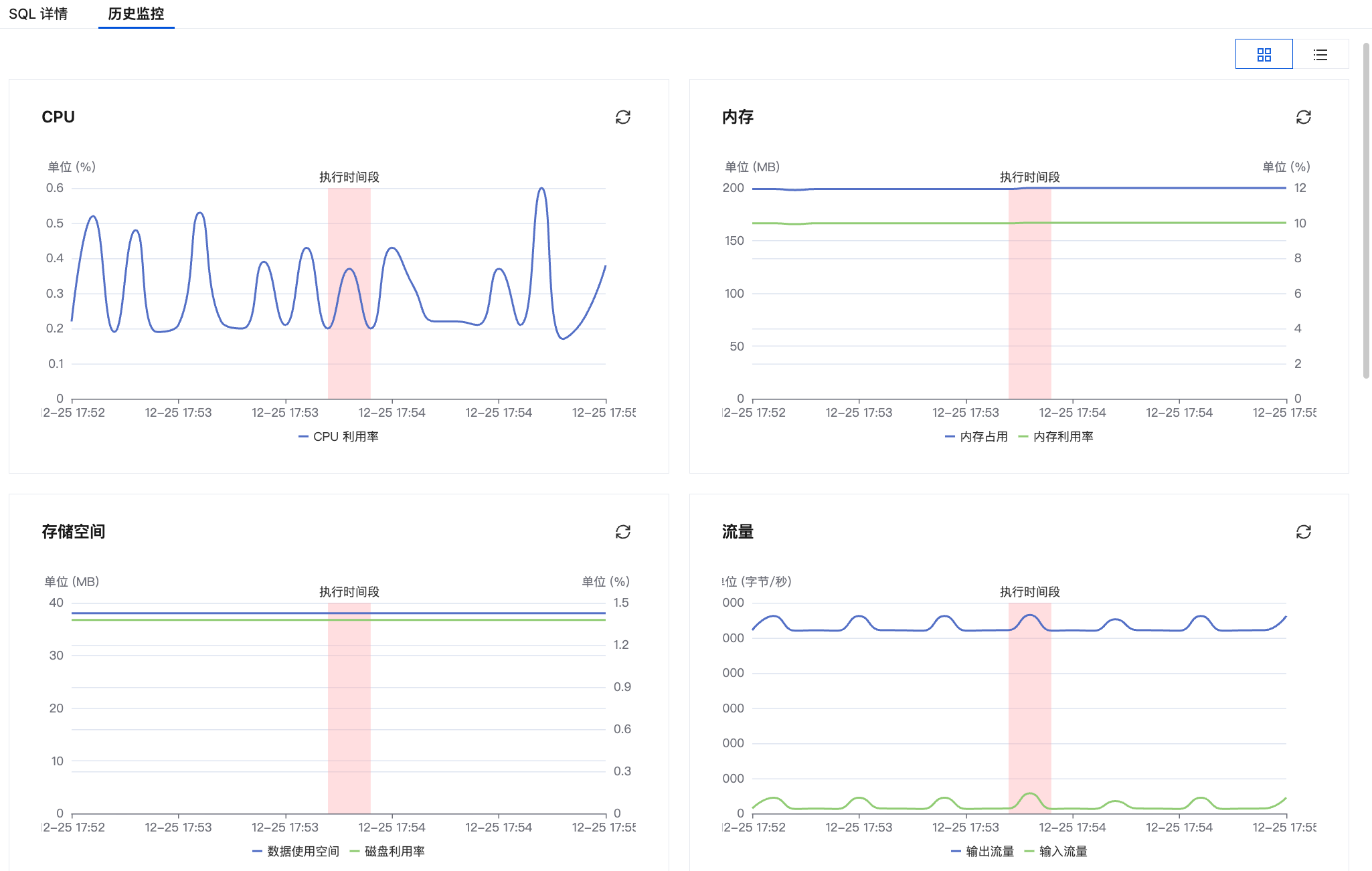Switch to list layout view
1372x871 pixels.
pyautogui.click(x=1320, y=55)
